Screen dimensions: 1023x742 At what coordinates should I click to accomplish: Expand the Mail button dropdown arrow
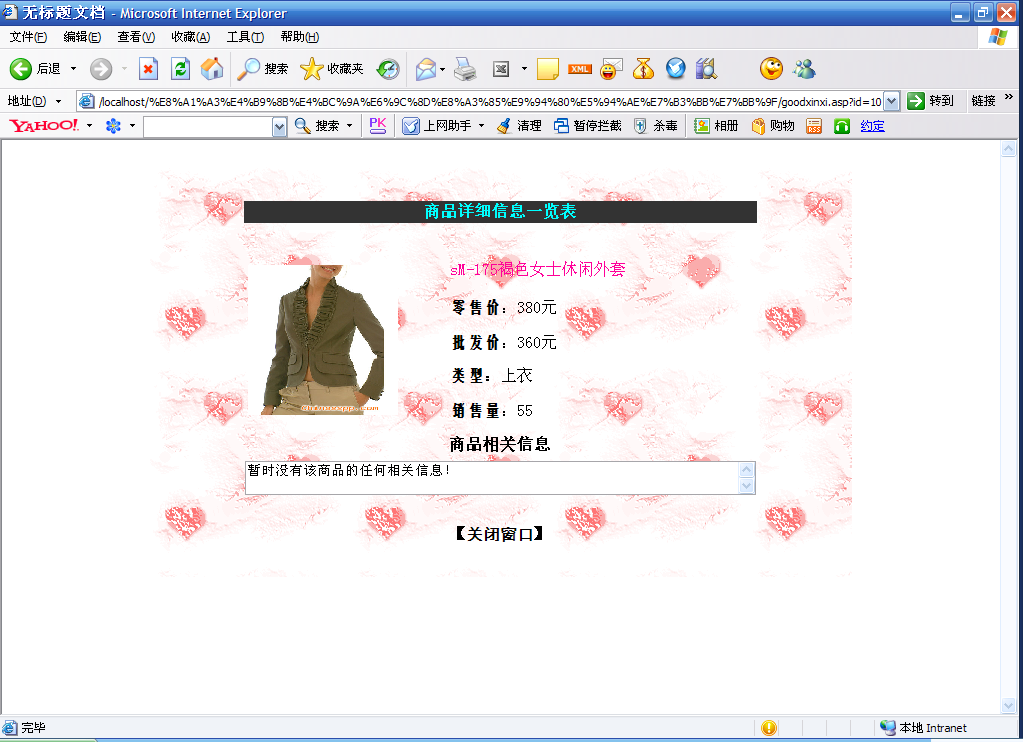click(x=442, y=69)
